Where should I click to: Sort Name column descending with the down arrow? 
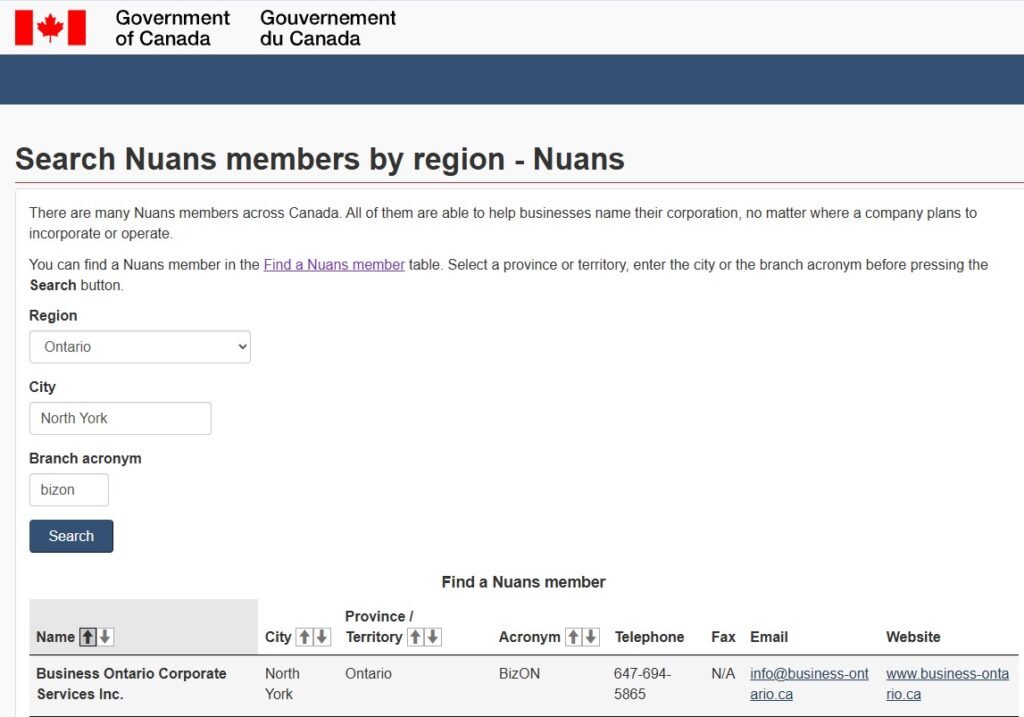(105, 637)
